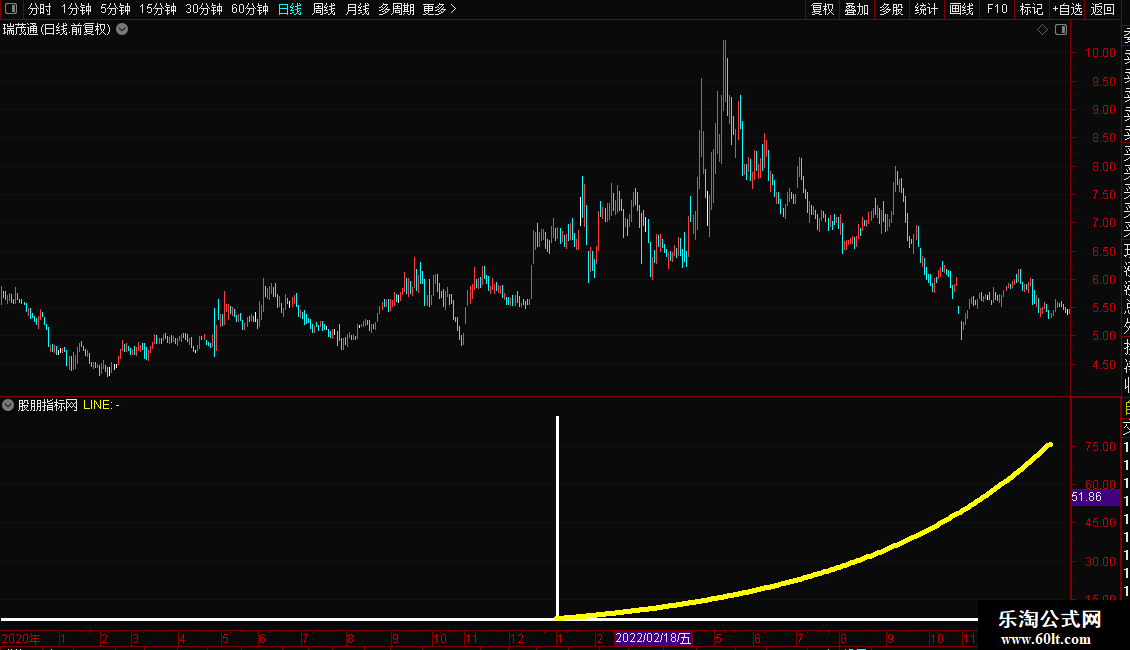Click the 复权 adjustment button
The height and width of the screenshot is (650, 1130).
822,9
